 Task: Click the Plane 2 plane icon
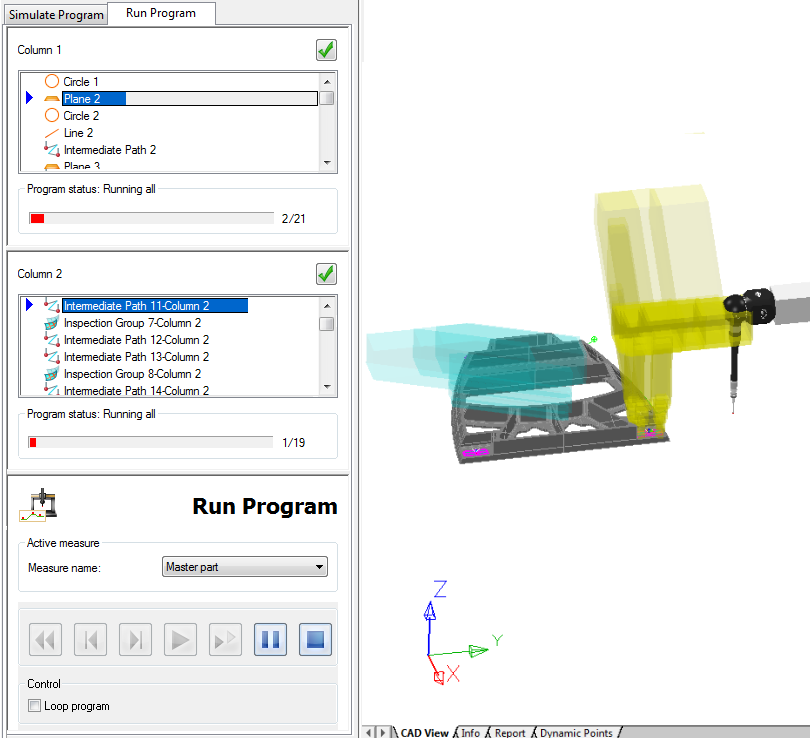pyautogui.click(x=52, y=99)
